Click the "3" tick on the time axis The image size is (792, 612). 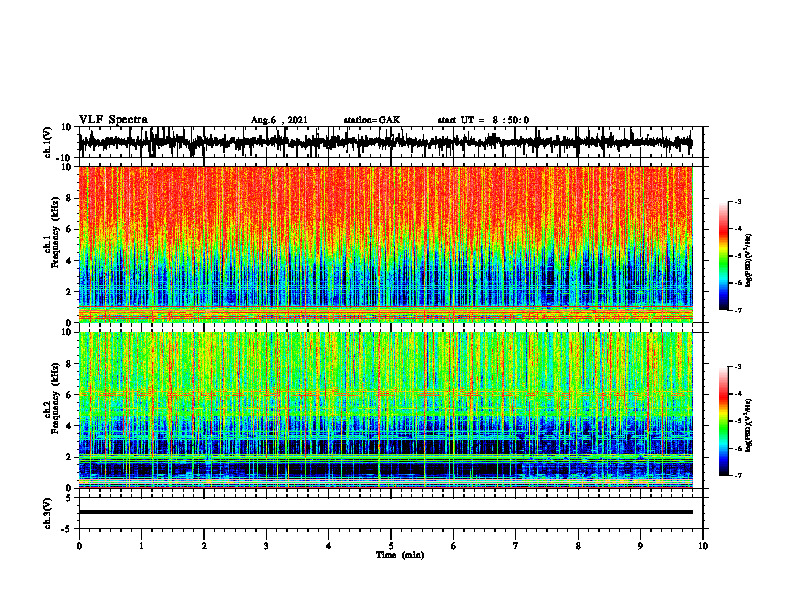coord(266,546)
